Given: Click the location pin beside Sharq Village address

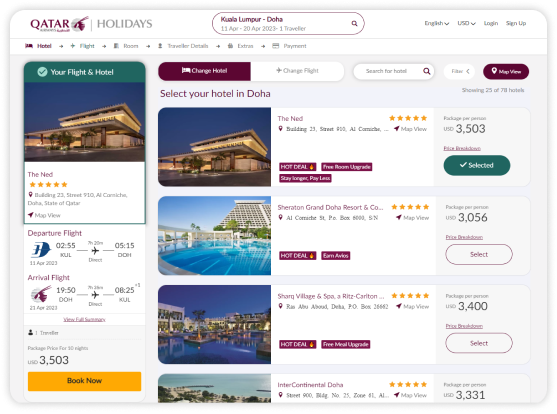Looking at the screenshot, I should (281, 306).
